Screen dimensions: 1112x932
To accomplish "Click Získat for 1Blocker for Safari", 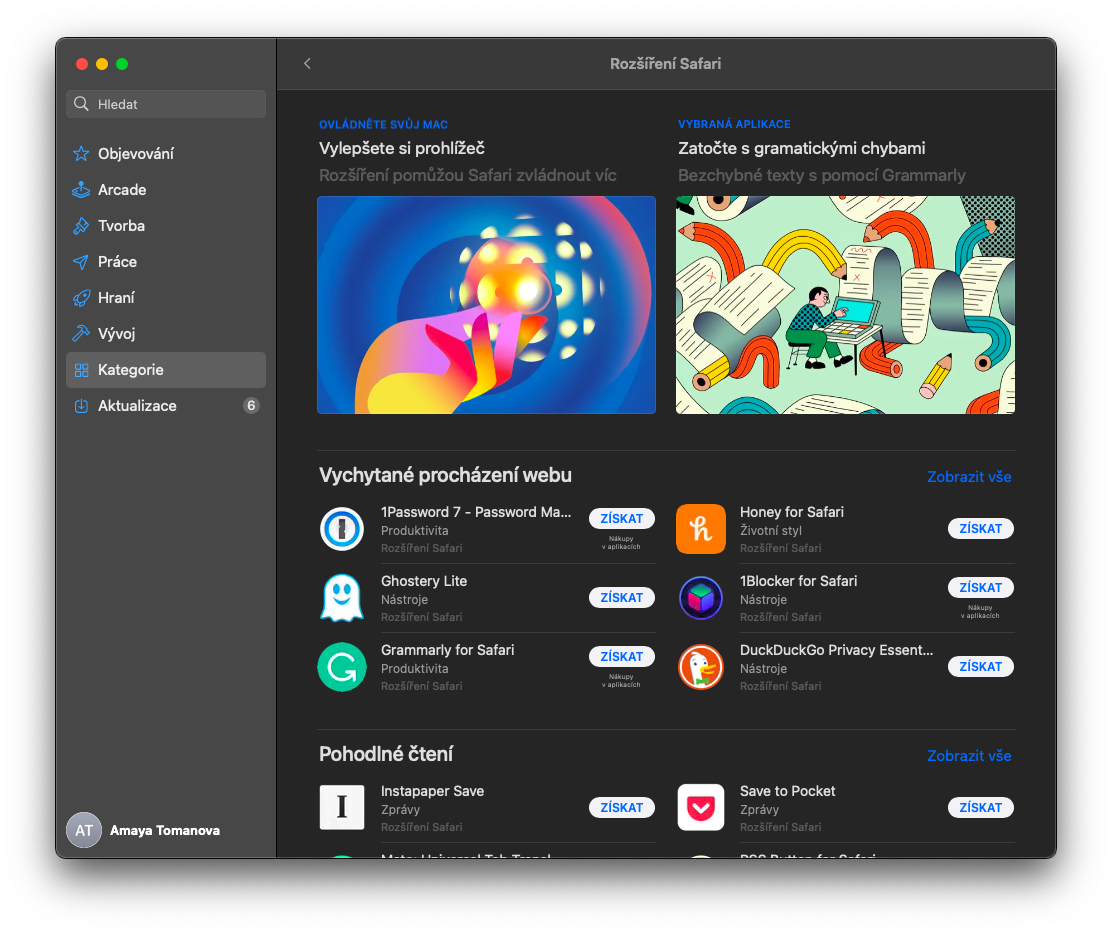I will tap(980, 587).
